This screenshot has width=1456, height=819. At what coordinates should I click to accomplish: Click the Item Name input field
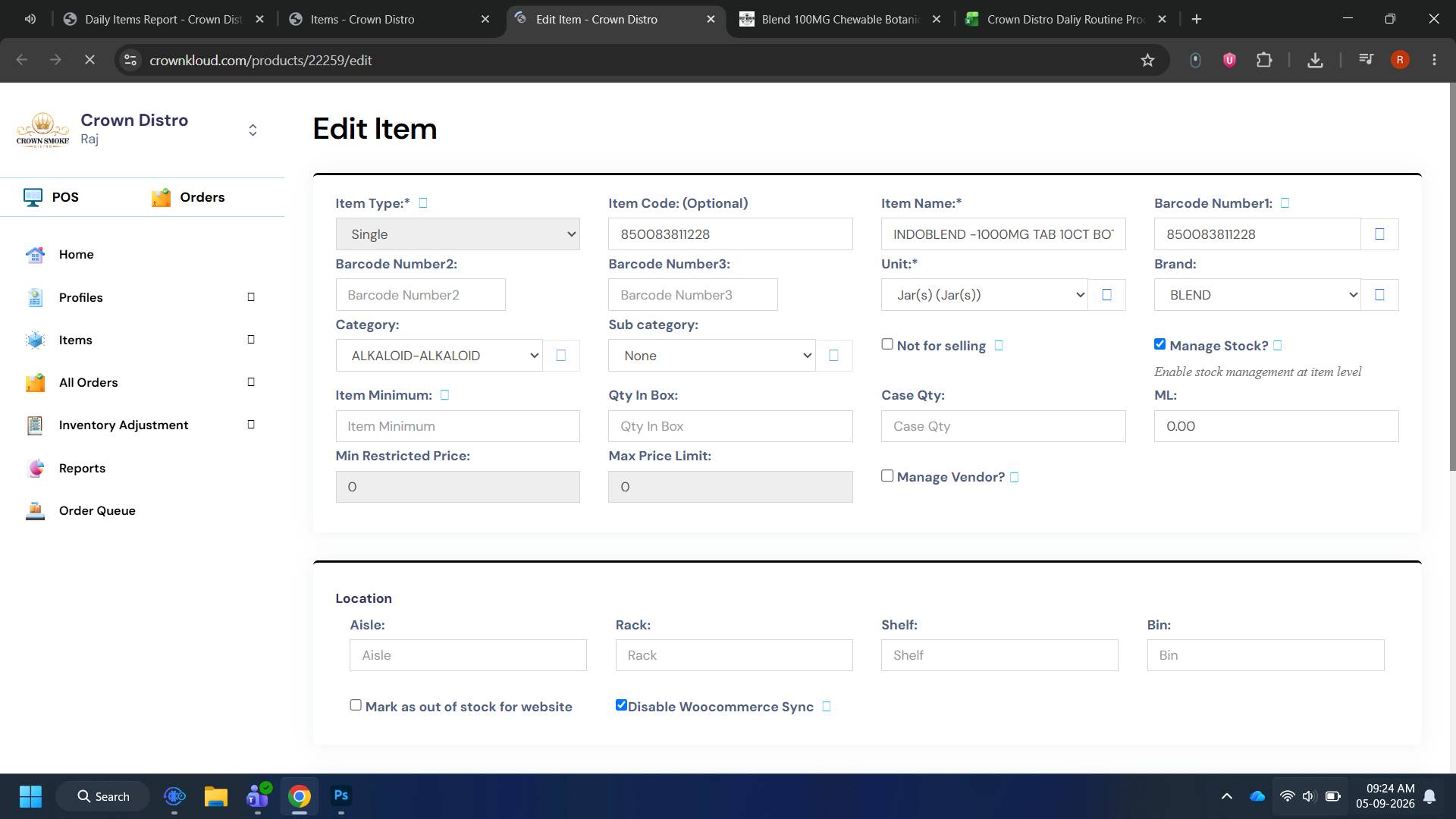(1003, 234)
